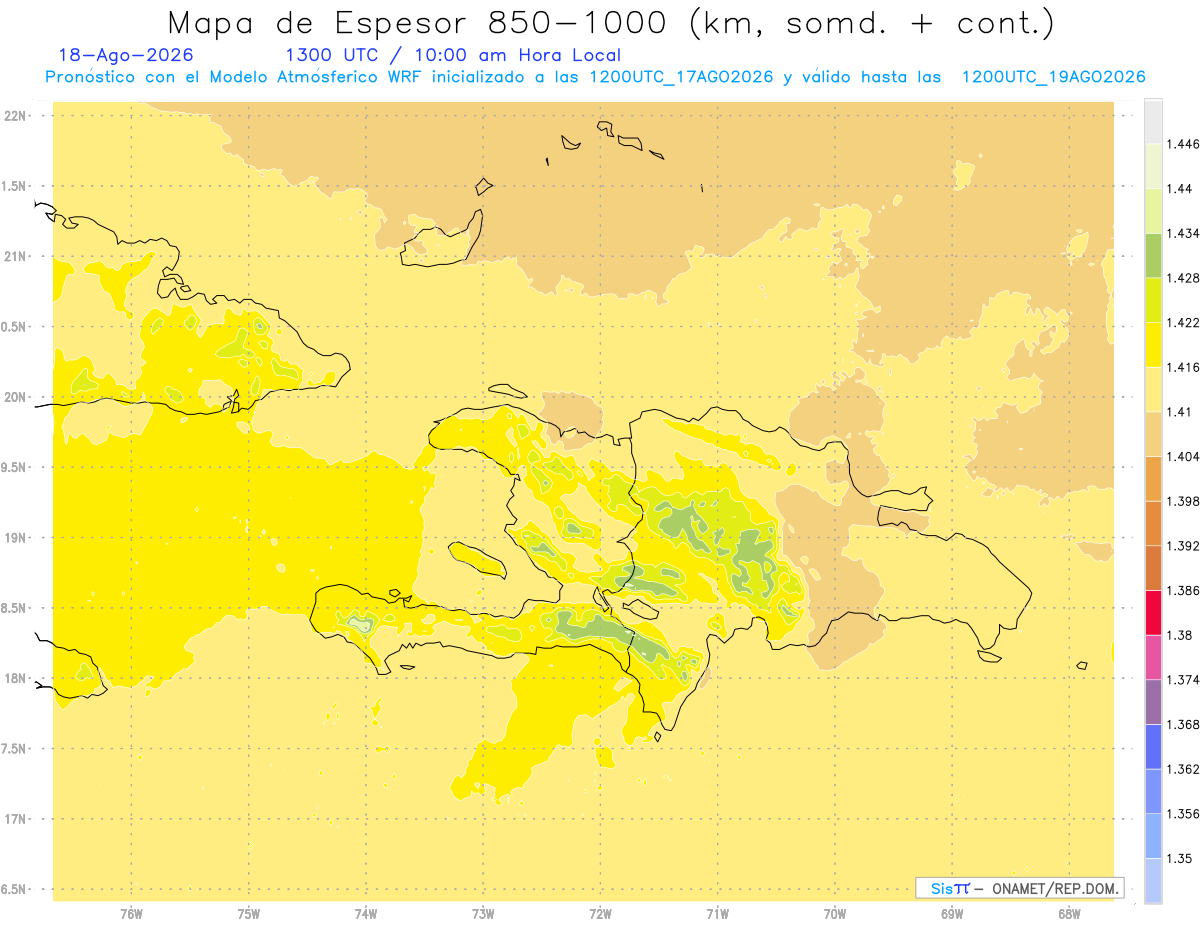The image size is (1200, 927).
Task: Click the longitude label 68W
Action: (x=1069, y=913)
